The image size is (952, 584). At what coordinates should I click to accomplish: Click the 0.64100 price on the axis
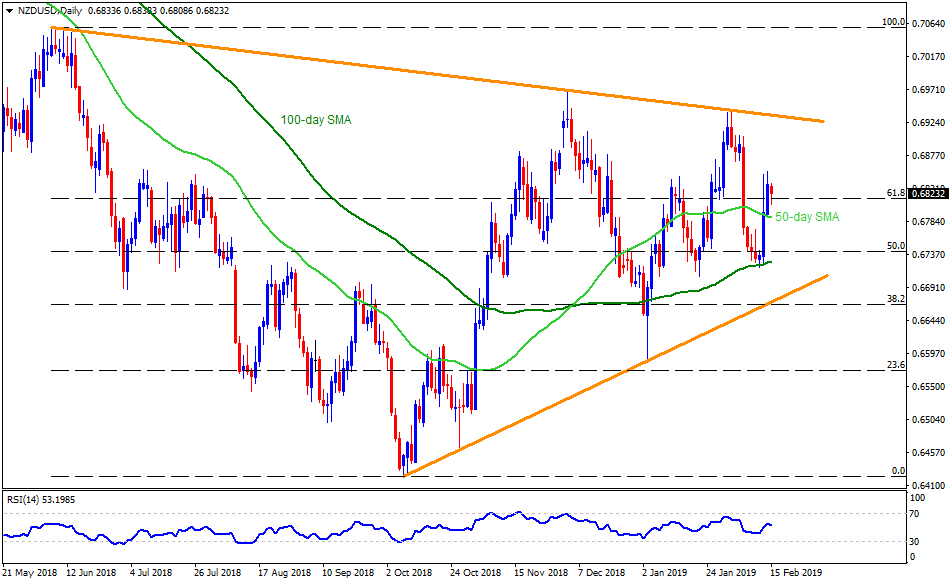point(929,485)
